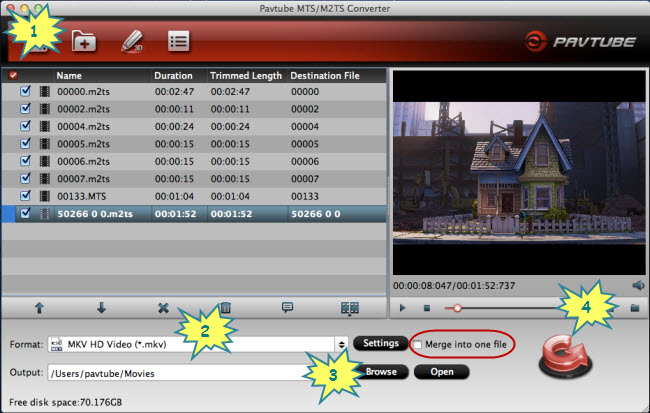Click film icon beside 00000.m2ts

click(45, 91)
